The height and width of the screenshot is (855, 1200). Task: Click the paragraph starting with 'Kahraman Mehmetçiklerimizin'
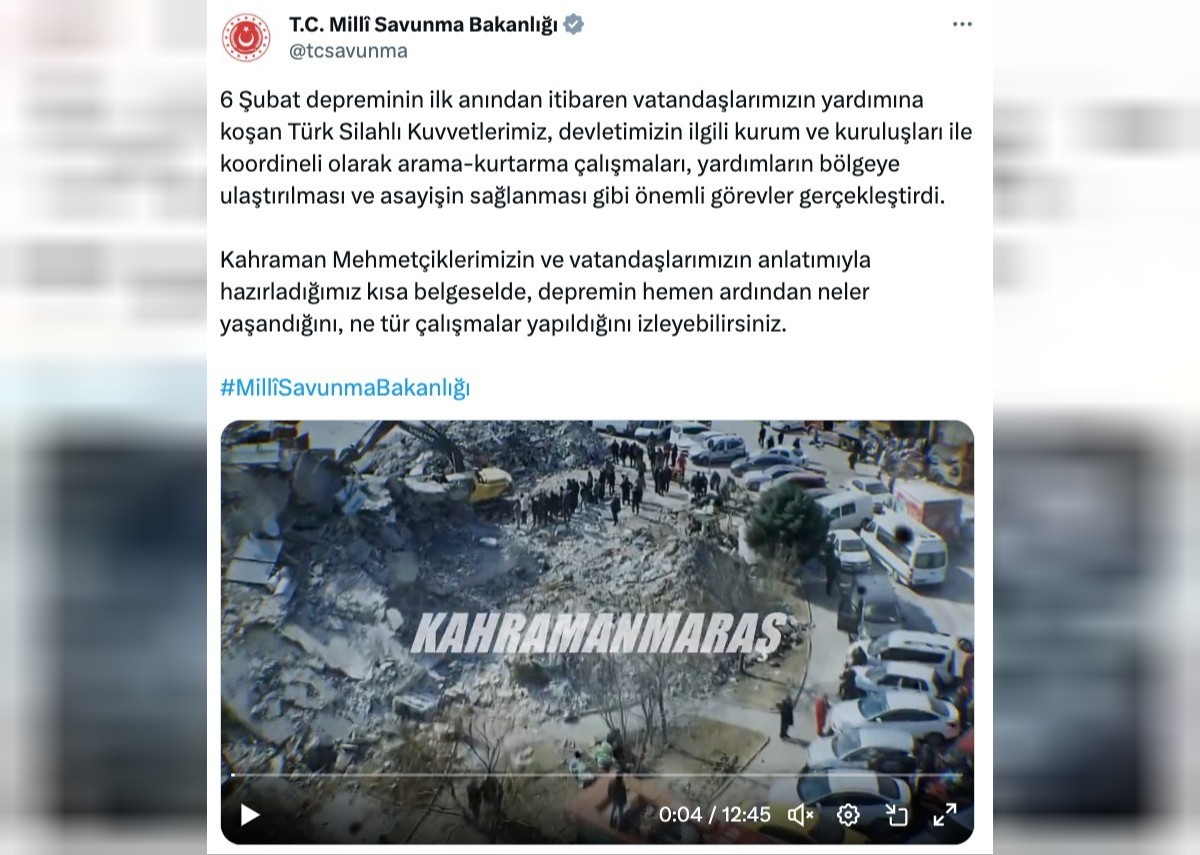(x=546, y=292)
